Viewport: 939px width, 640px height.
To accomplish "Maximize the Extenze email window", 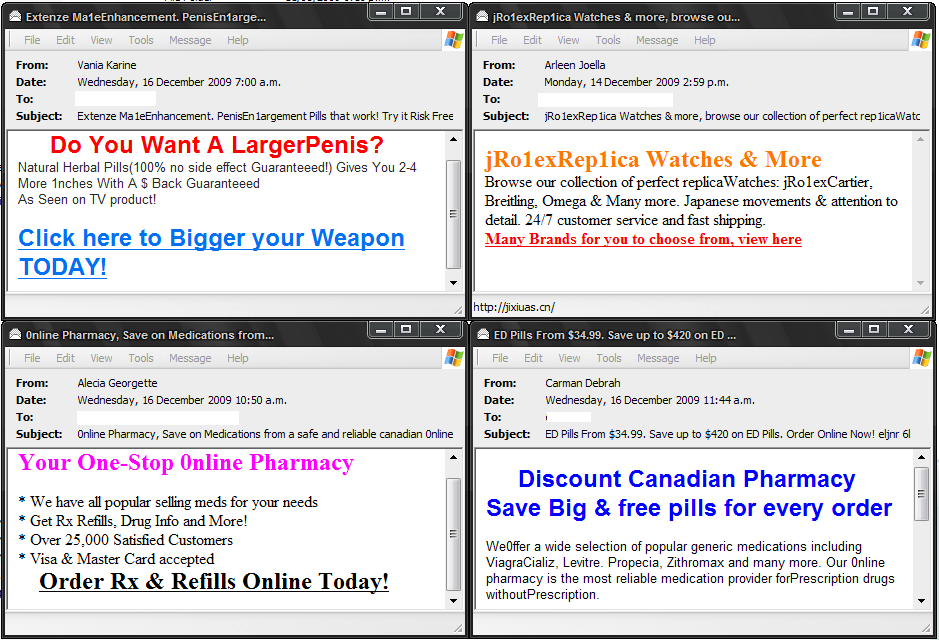I will tap(406, 11).
